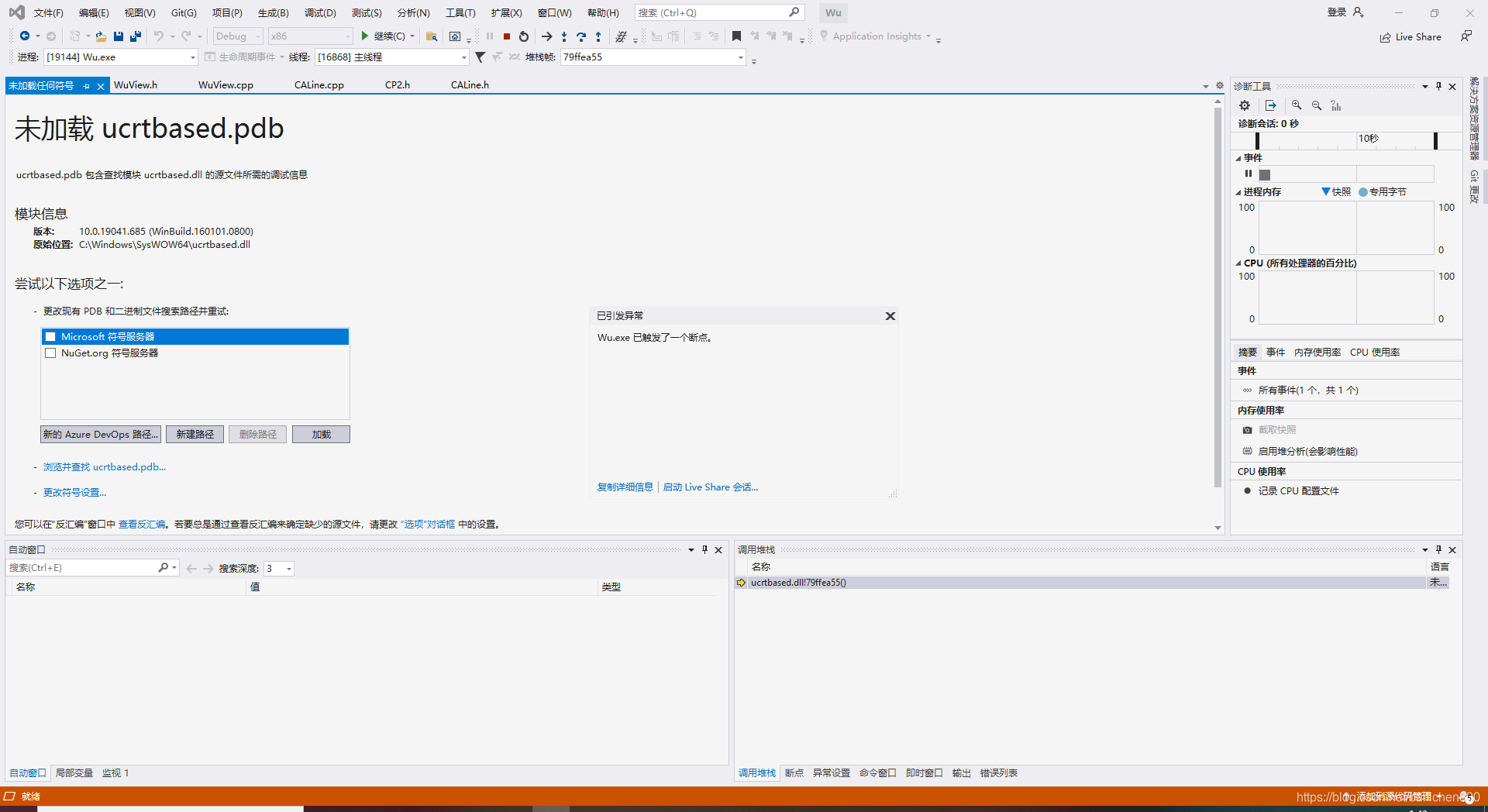This screenshot has width=1488, height=812.
Task: Click start Live Share session link
Action: pos(711,487)
